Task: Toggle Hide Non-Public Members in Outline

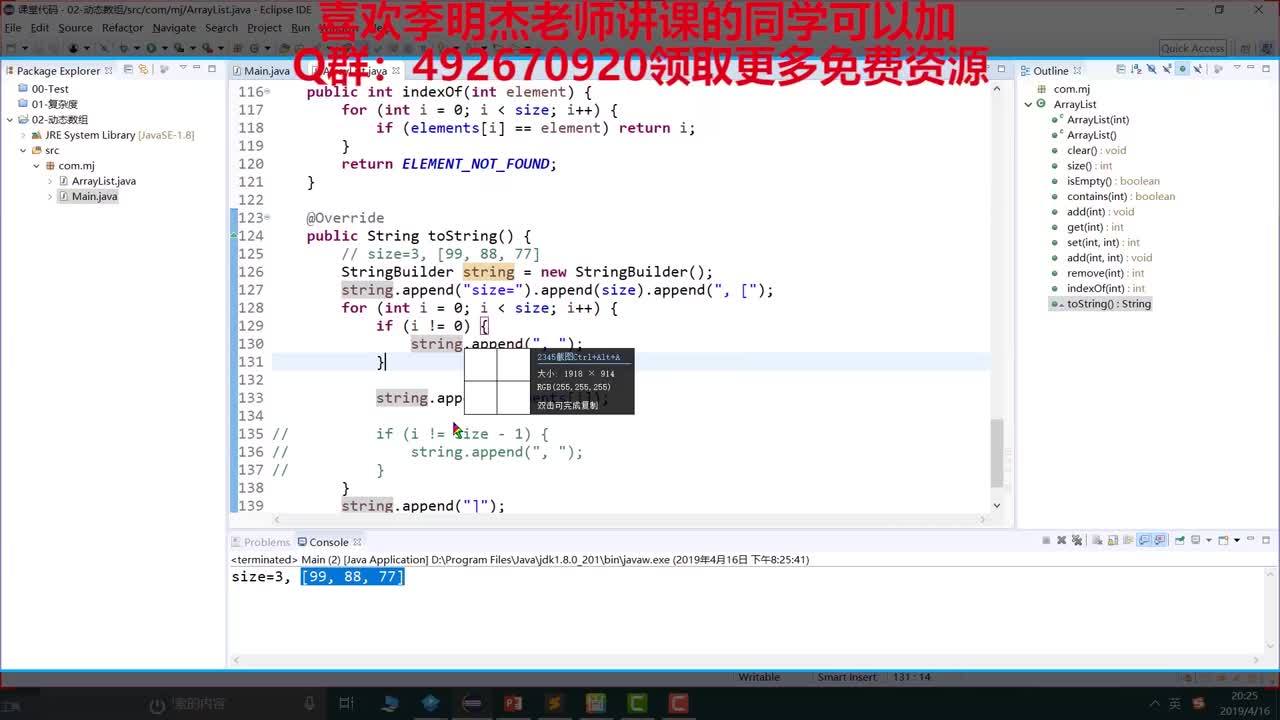Action: coord(1182,70)
